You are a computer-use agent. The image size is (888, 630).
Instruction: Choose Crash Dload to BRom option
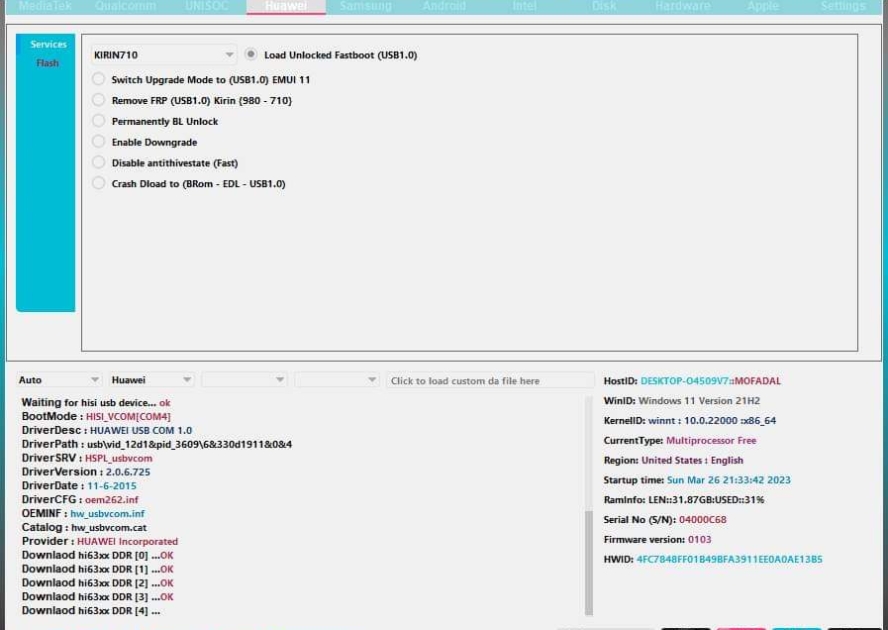click(x=98, y=184)
